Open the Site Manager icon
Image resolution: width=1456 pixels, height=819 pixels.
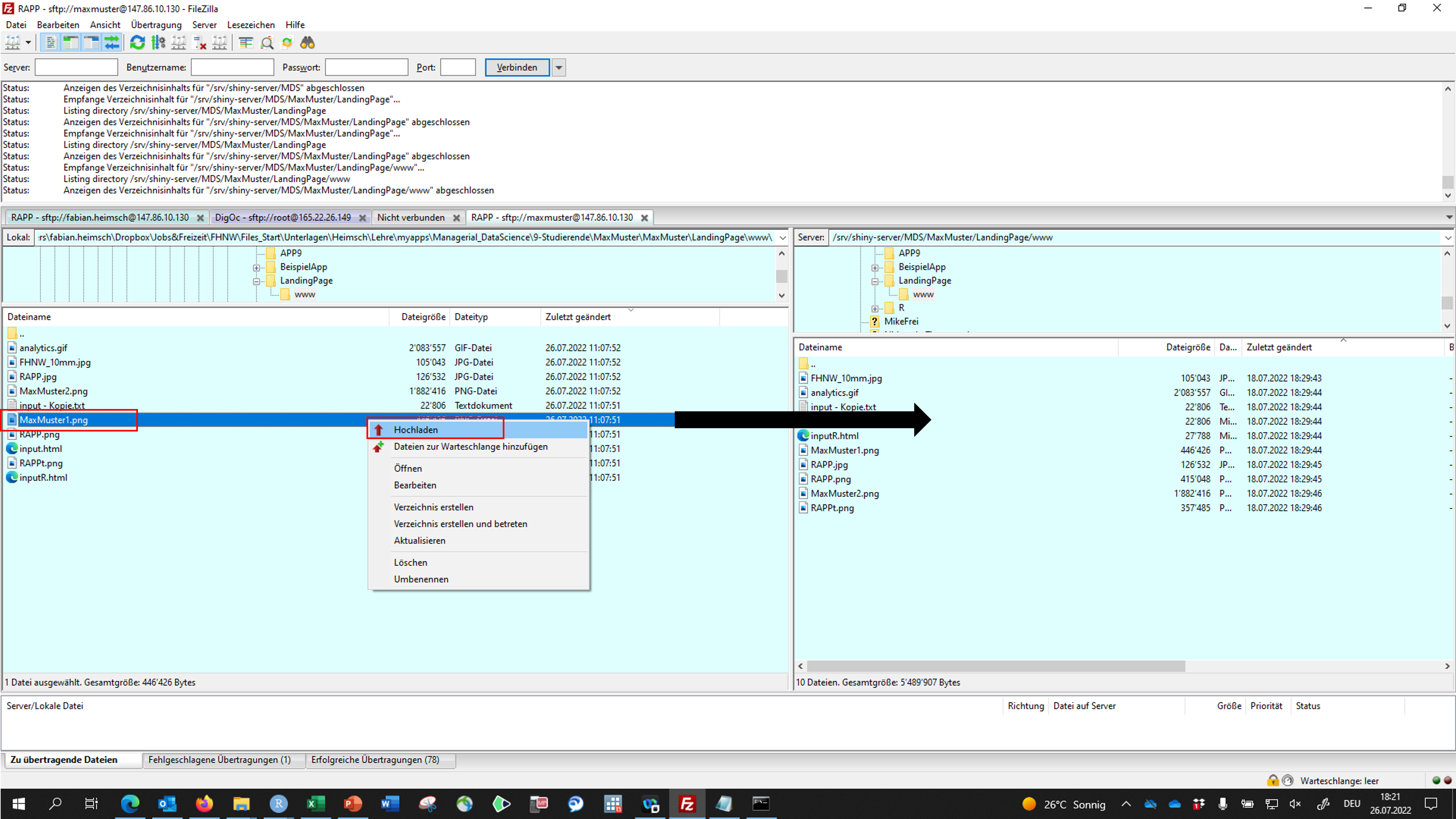(x=13, y=42)
